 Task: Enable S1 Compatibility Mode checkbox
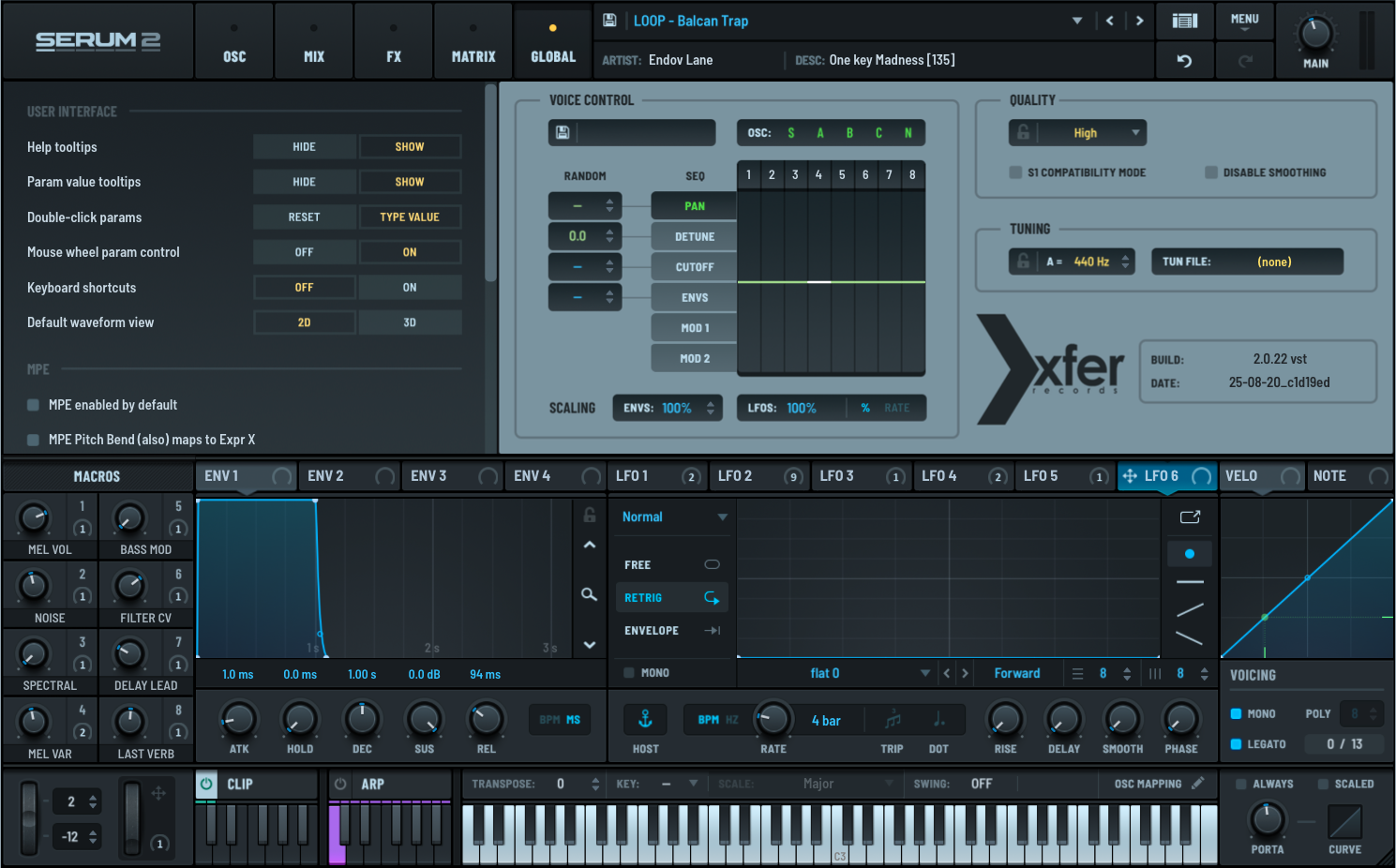pyautogui.click(x=1015, y=172)
